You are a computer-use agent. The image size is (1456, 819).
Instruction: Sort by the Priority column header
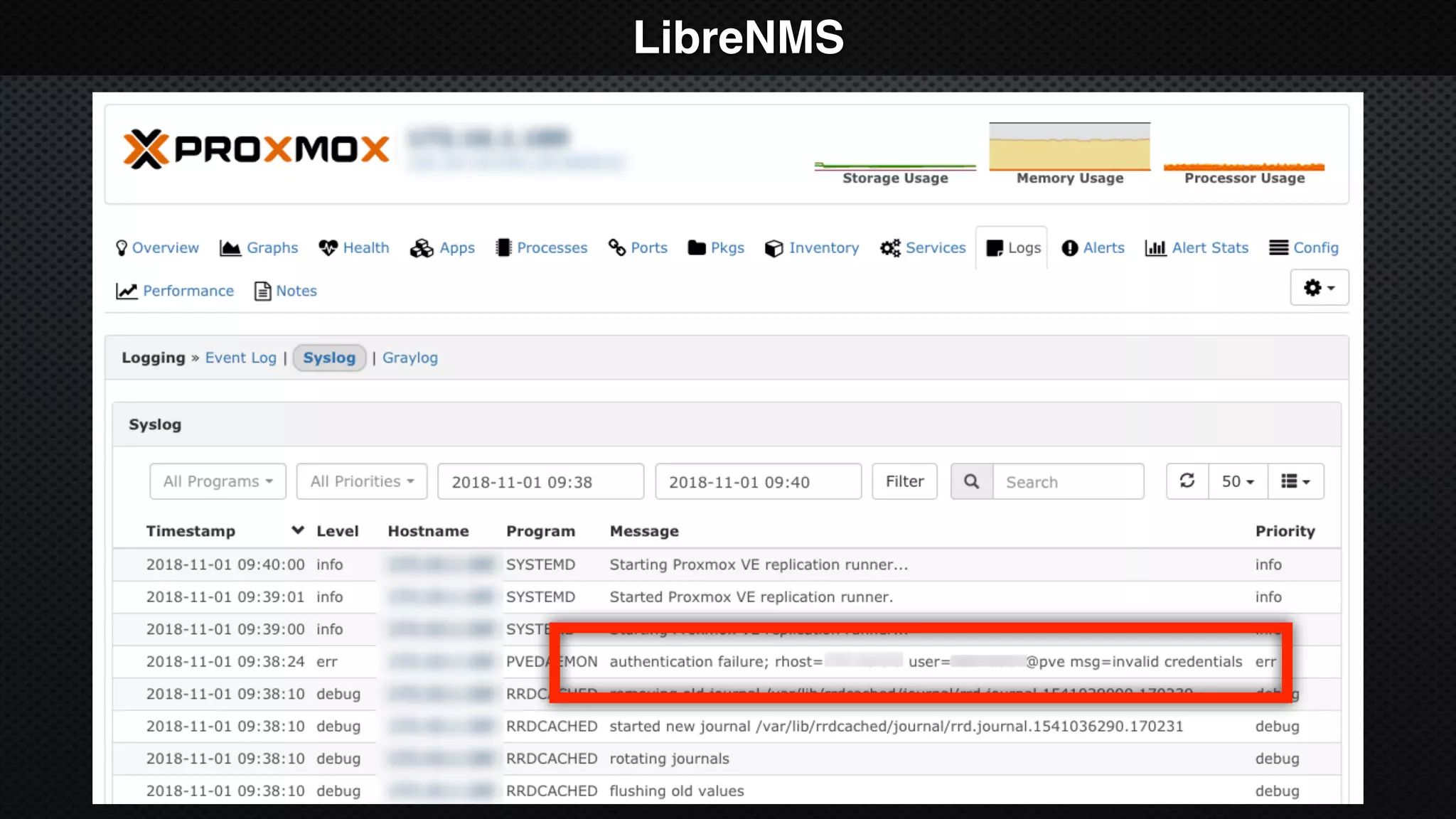click(1285, 531)
